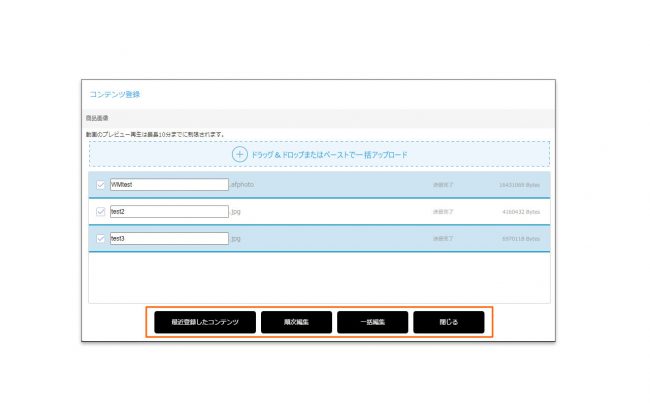The height and width of the screenshot is (406, 650).
Task: Click the ドラッグ＆ドロップ upload text
Action: pyautogui.click(x=329, y=155)
